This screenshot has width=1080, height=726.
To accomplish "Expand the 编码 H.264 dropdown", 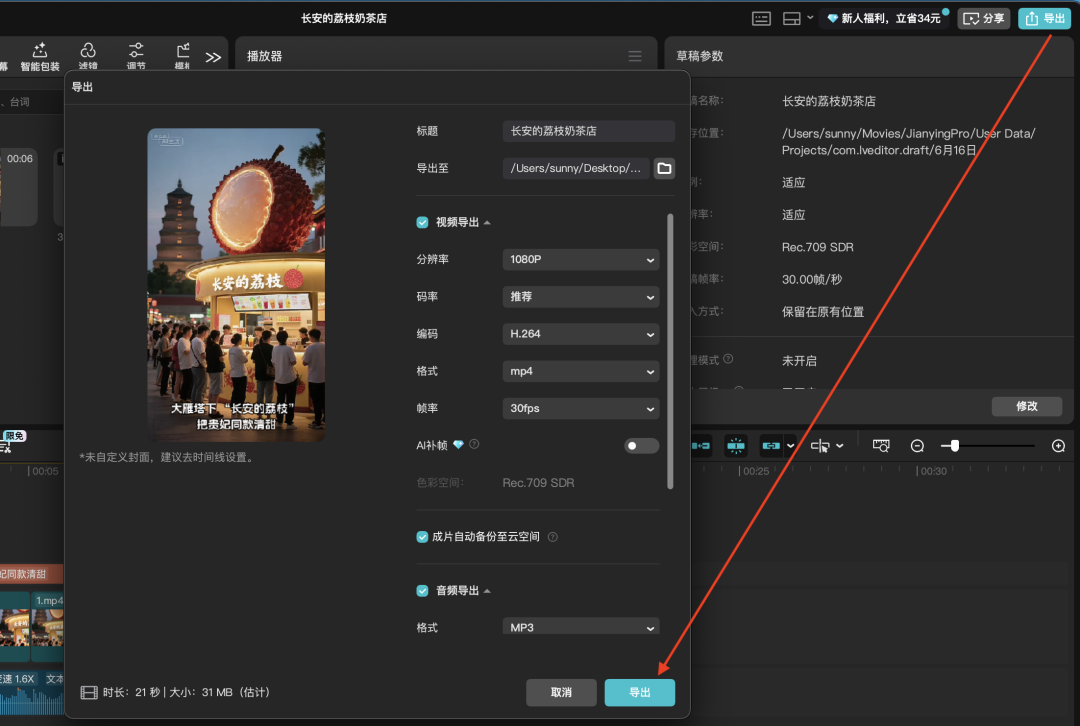I will 580,334.
